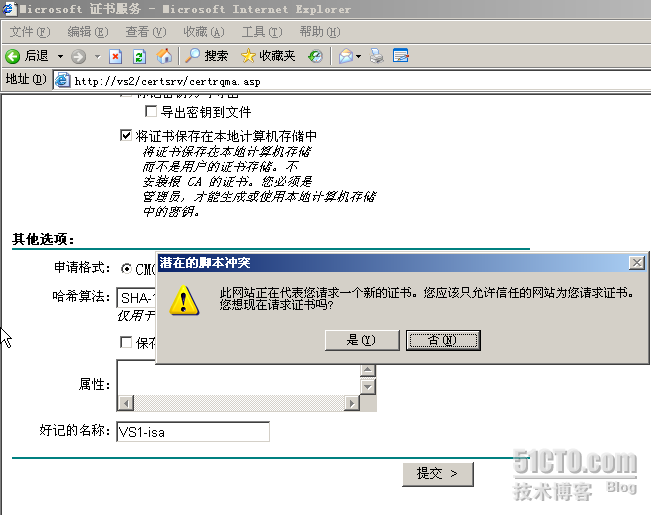Open the hash algorithm SHA-1 dropdown
The height and width of the screenshot is (515, 651).
[x=136, y=297]
